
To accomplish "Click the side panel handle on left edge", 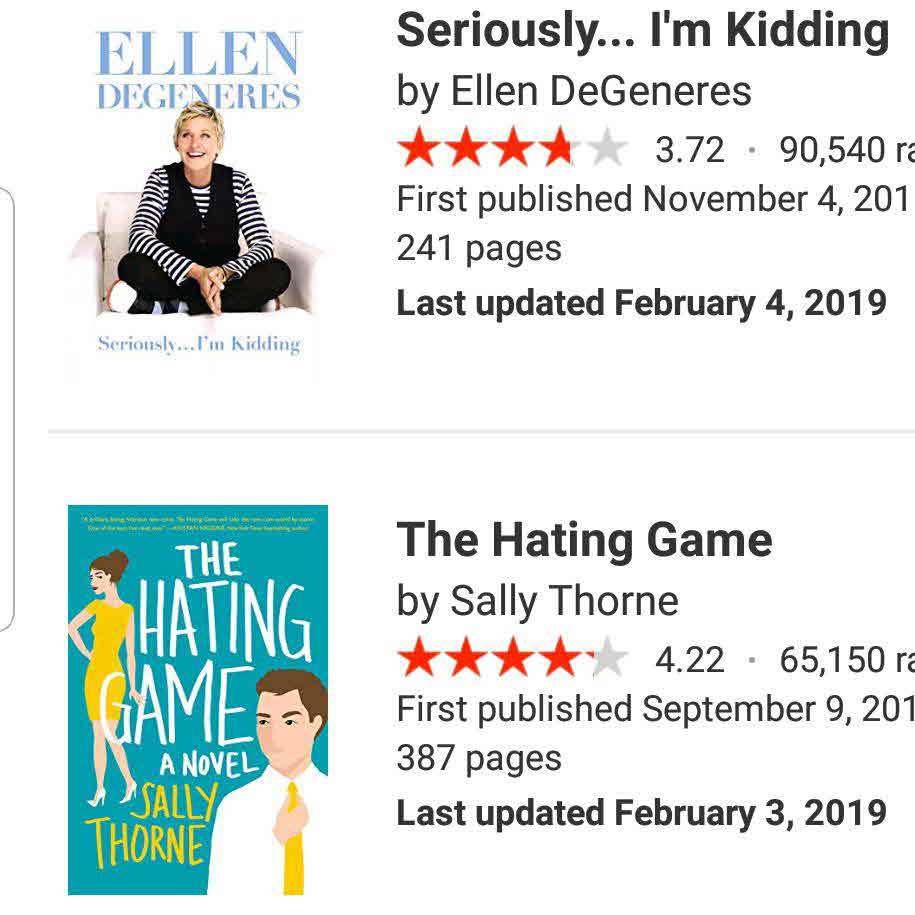I will tap(6, 408).
